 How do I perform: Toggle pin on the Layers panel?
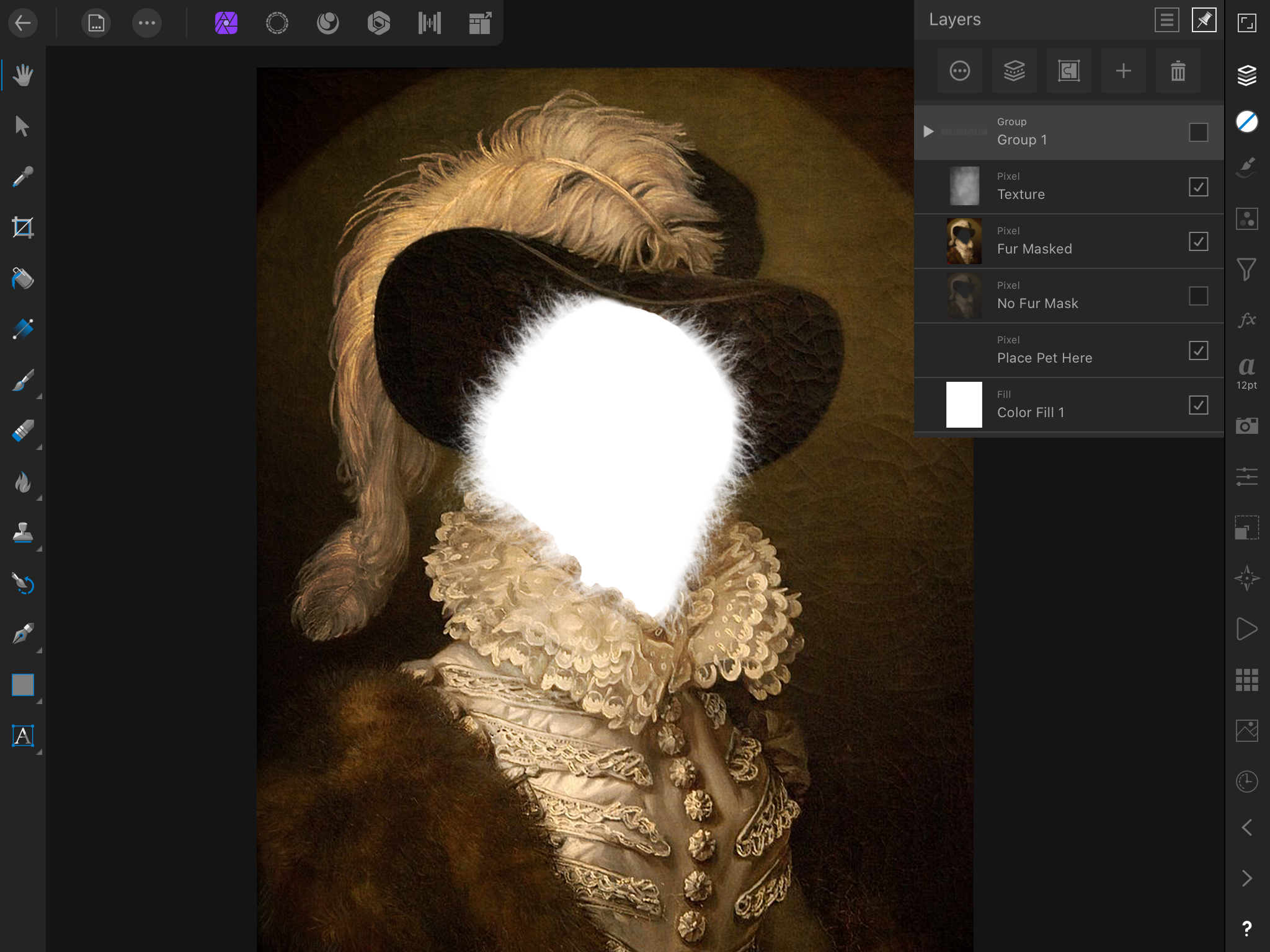pyautogui.click(x=1204, y=20)
